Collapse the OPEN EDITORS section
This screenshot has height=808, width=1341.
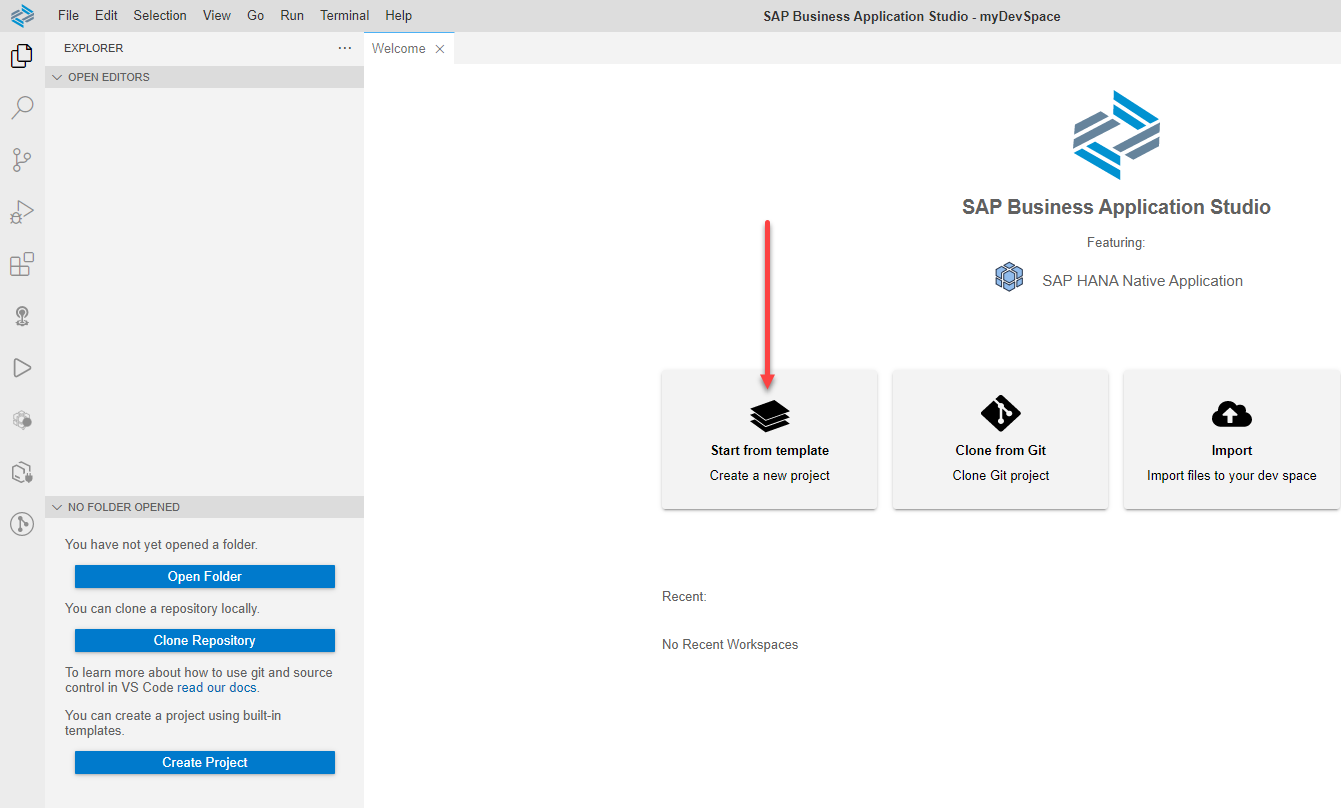coord(57,76)
